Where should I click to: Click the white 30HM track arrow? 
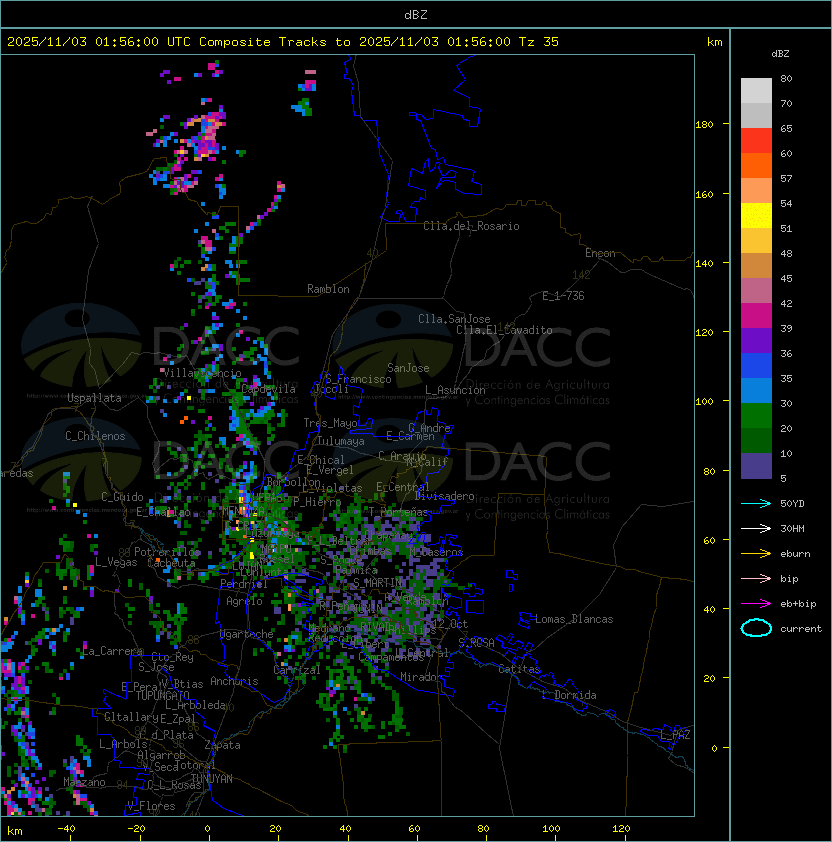(756, 528)
